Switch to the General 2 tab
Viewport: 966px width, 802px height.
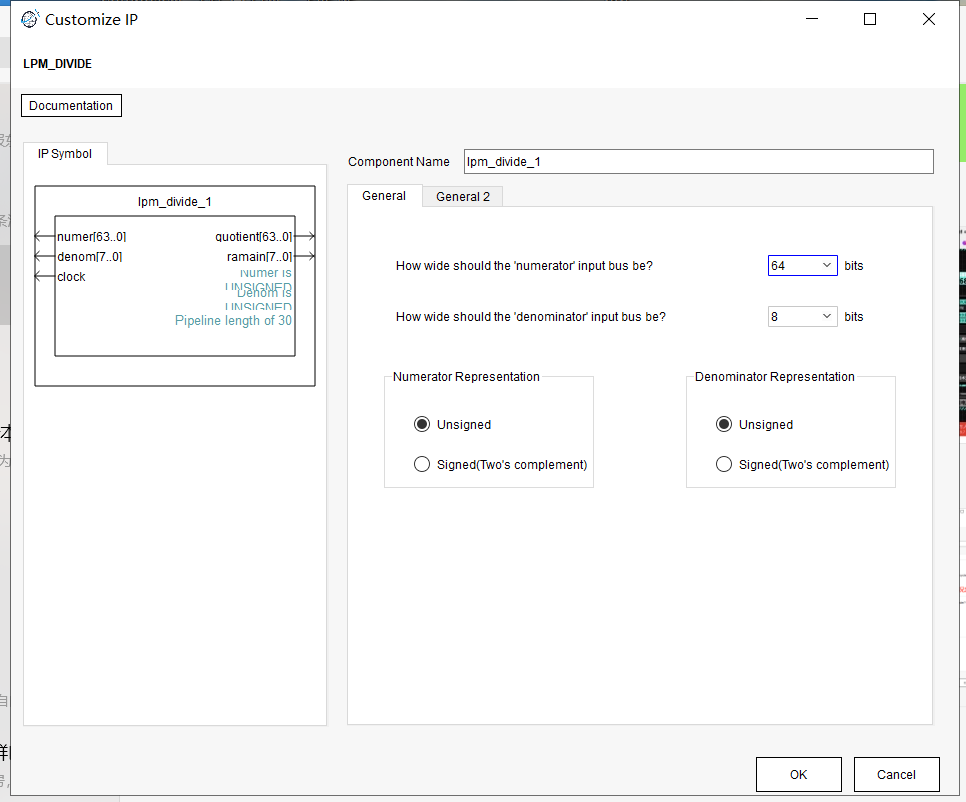(462, 197)
